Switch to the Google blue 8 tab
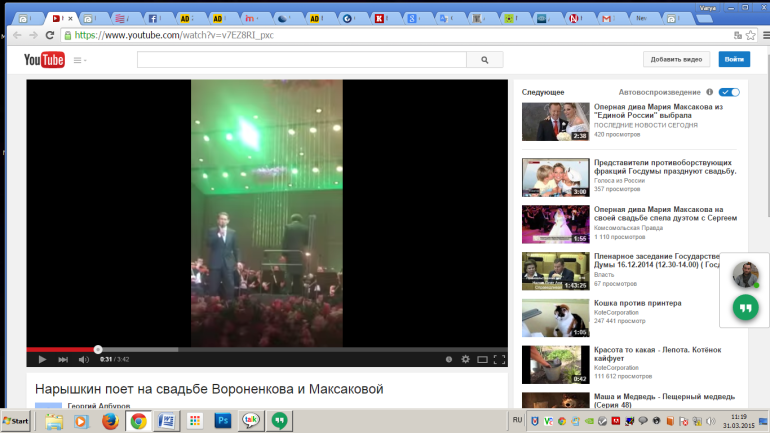 point(414,19)
